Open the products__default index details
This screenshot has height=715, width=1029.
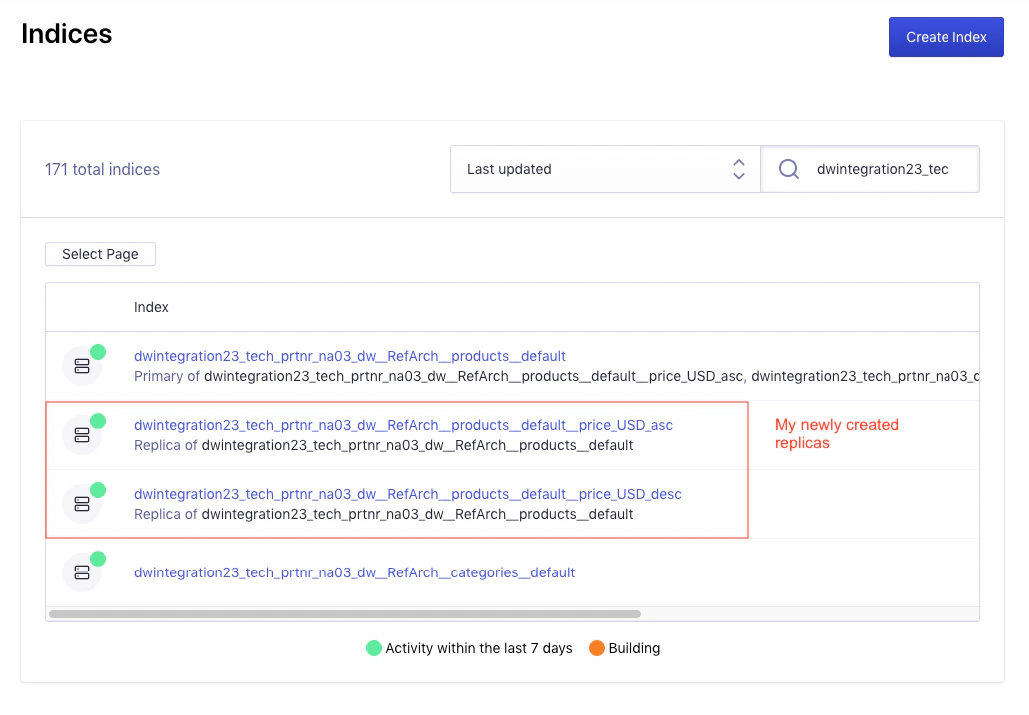350,356
